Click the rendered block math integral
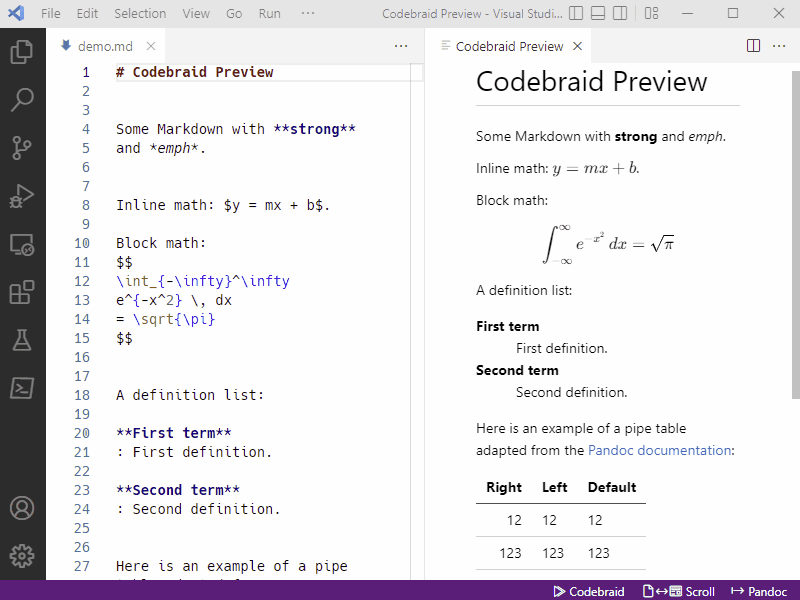This screenshot has height=600, width=800. (608, 244)
